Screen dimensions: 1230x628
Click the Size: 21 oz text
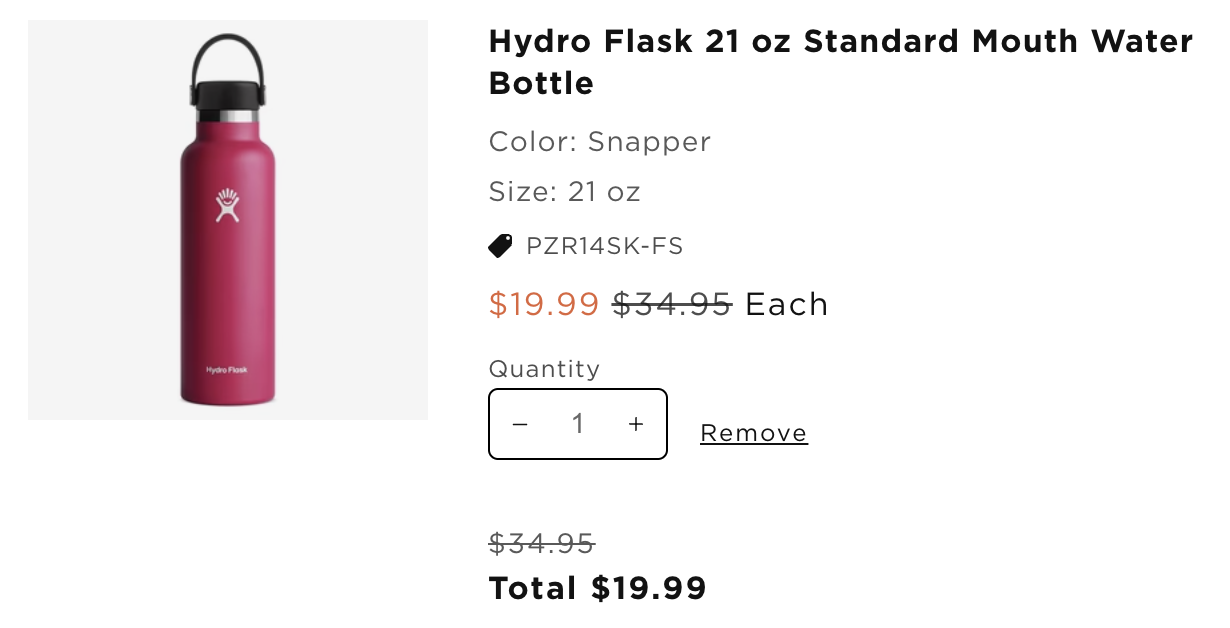coord(564,191)
